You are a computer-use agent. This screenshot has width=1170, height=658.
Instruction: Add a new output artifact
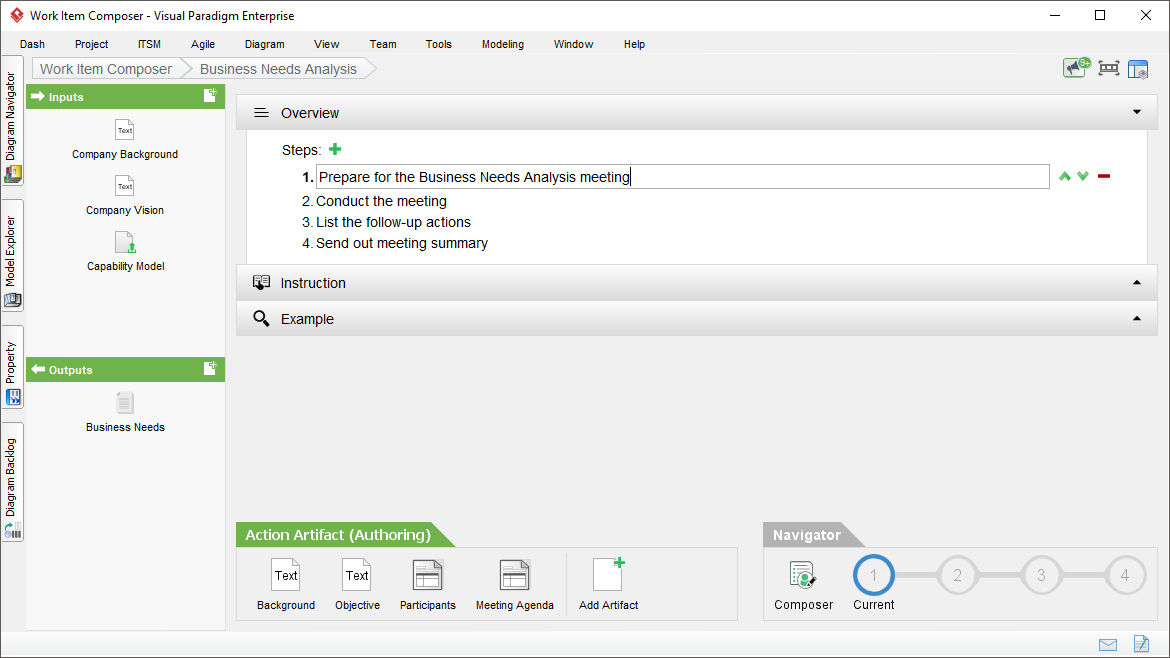click(x=210, y=369)
